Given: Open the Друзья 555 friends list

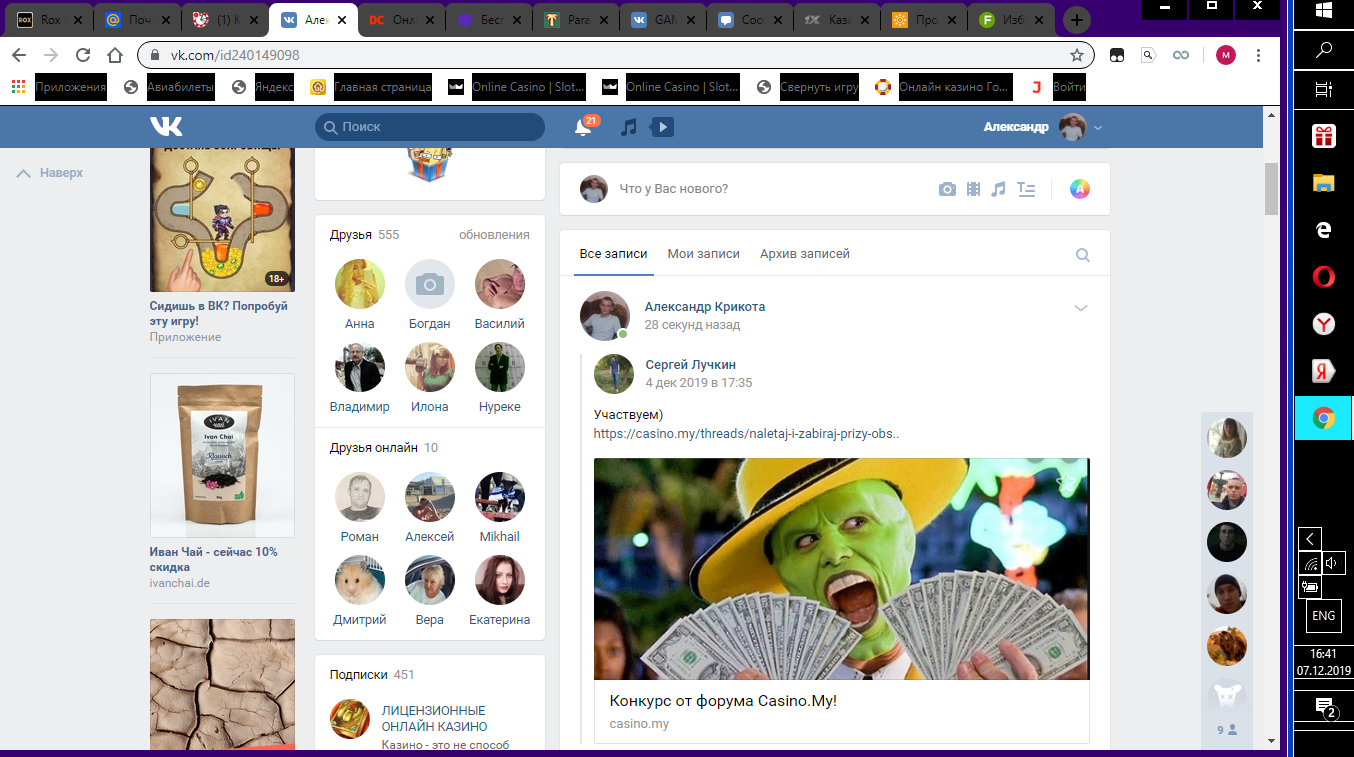Looking at the screenshot, I should coord(360,234).
